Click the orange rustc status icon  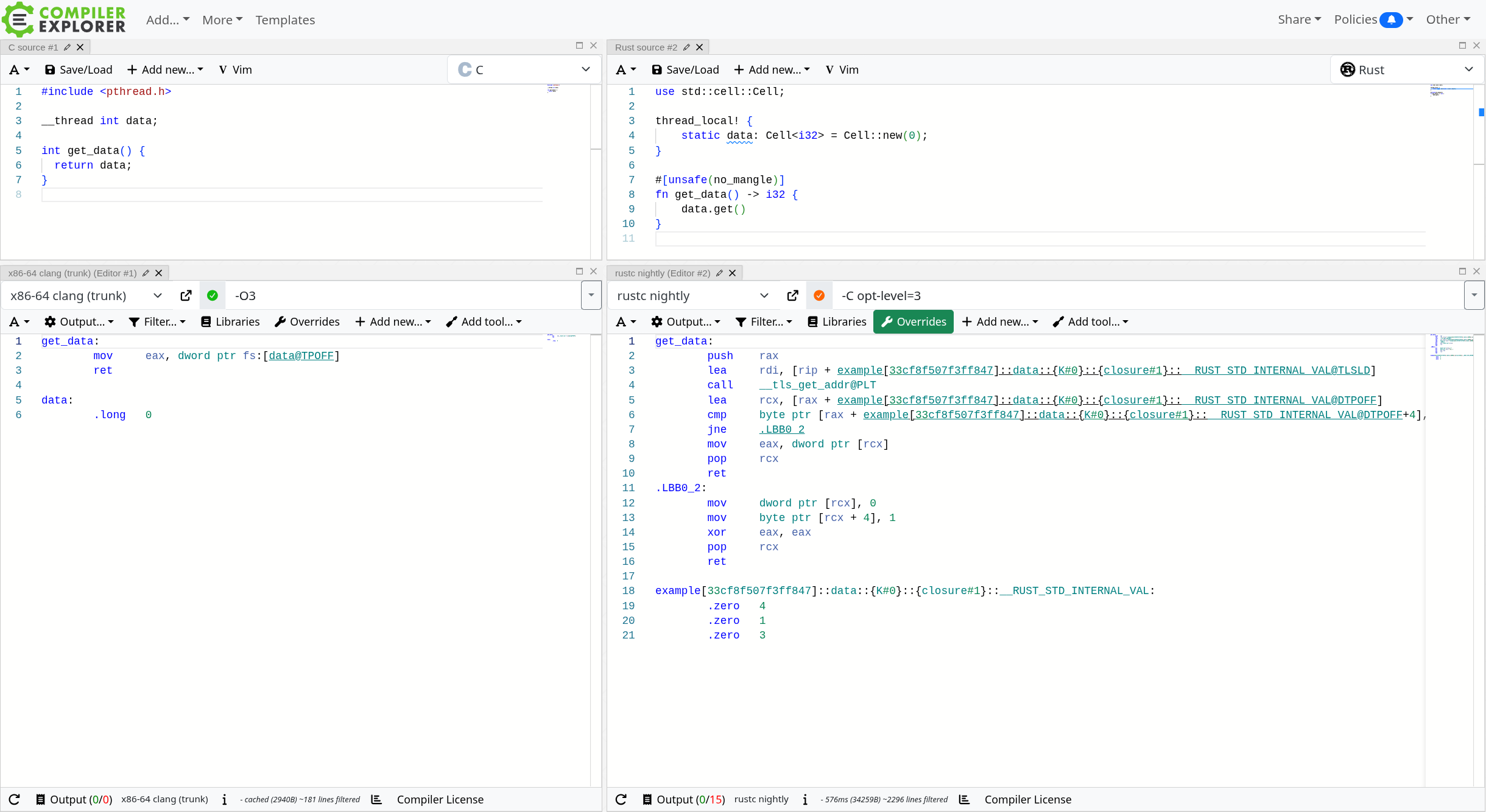[819, 296]
